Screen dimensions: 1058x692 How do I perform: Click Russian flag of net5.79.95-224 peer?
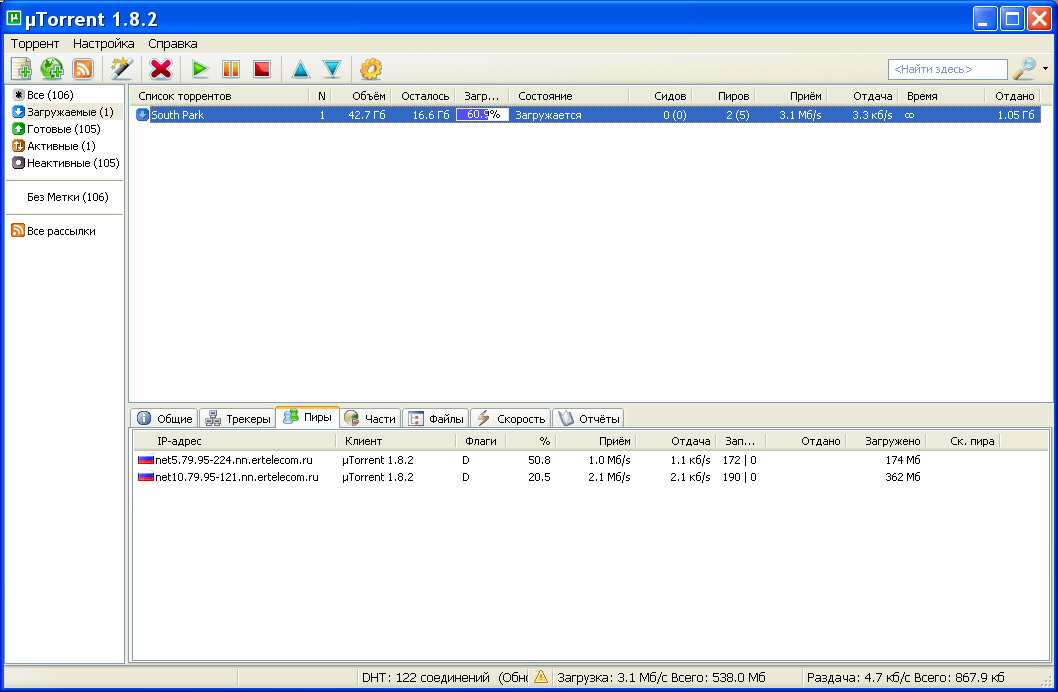tap(146, 460)
